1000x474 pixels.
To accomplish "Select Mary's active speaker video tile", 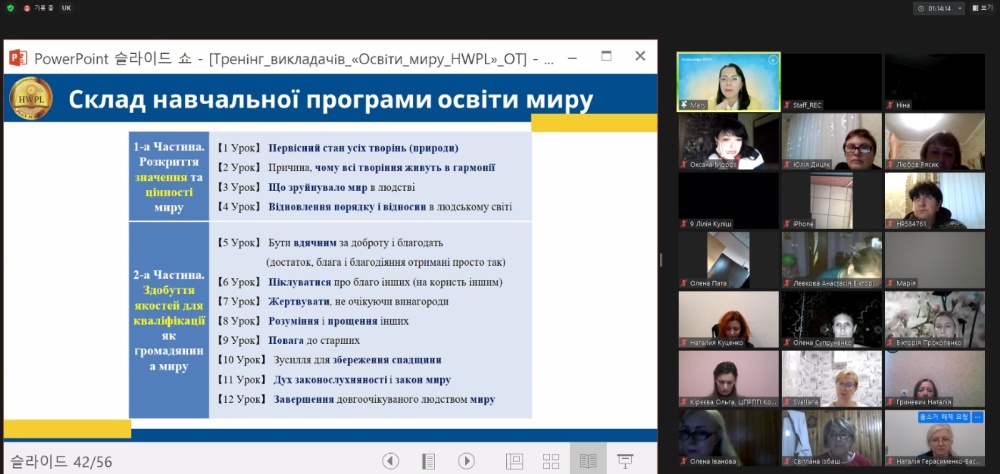I will [727, 81].
